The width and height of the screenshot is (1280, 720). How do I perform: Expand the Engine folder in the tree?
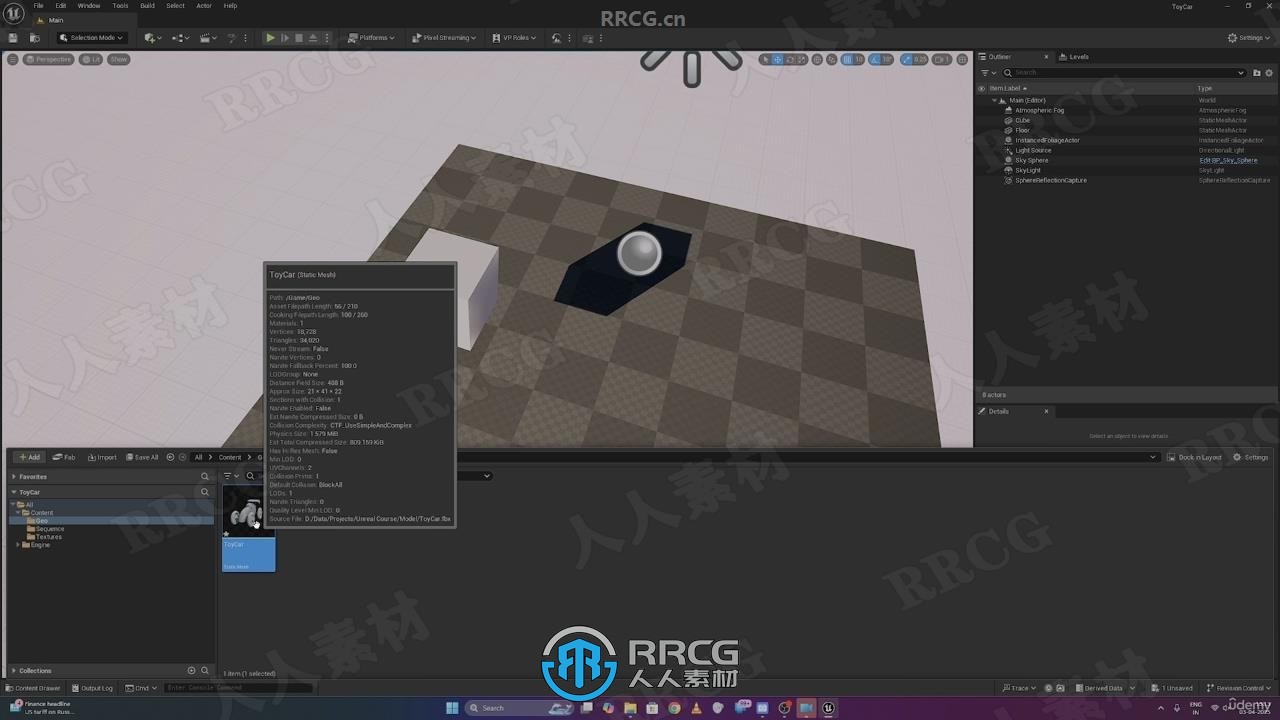(19, 545)
